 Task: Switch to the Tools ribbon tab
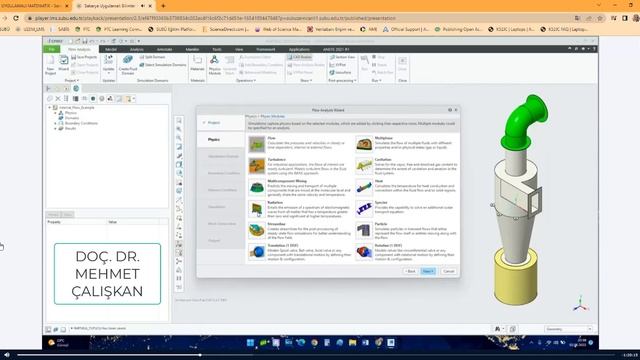coord(217,49)
